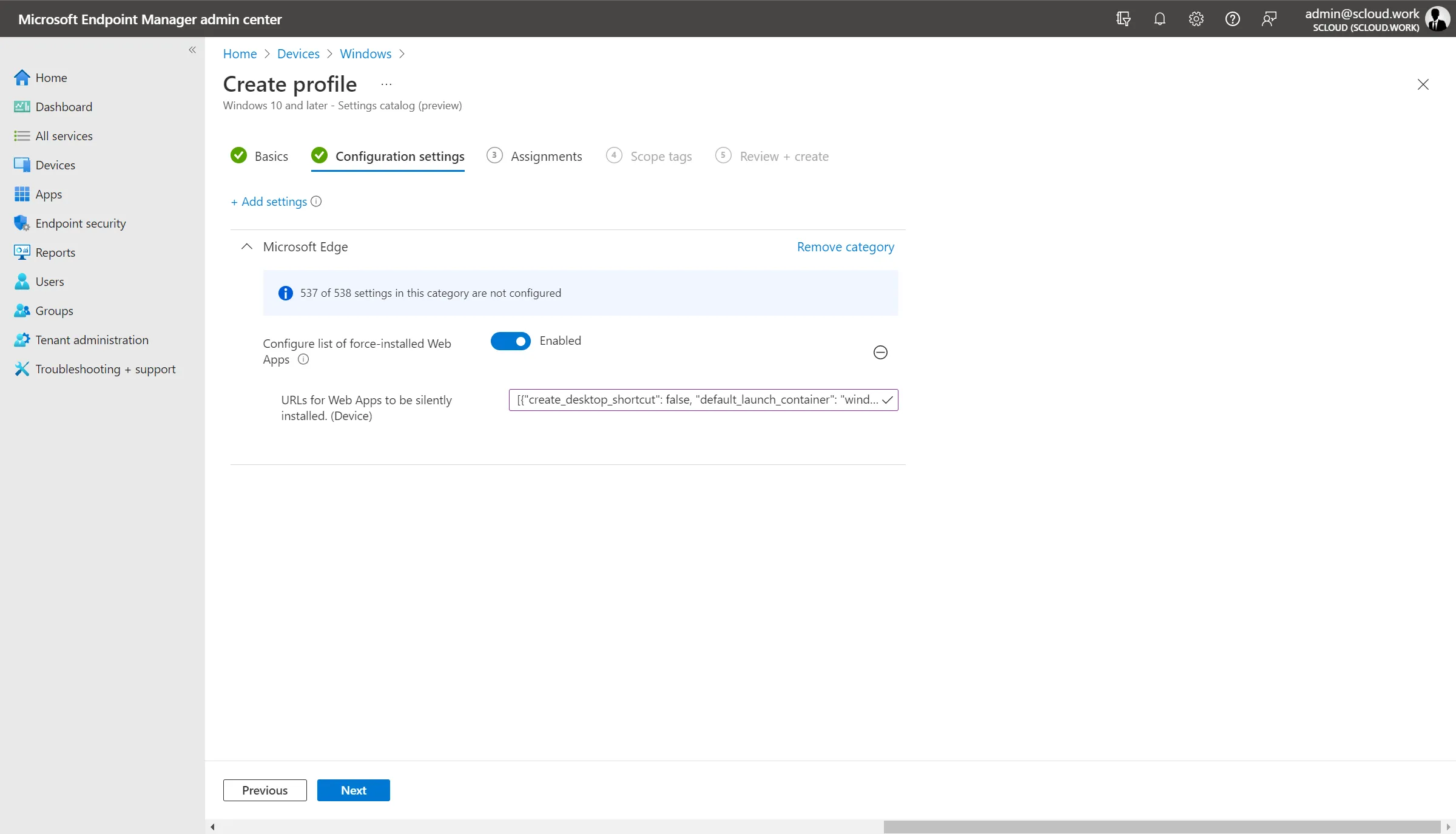The image size is (1456, 834).
Task: Click the horizontal scrollbar thumb
Action: pos(1162,827)
